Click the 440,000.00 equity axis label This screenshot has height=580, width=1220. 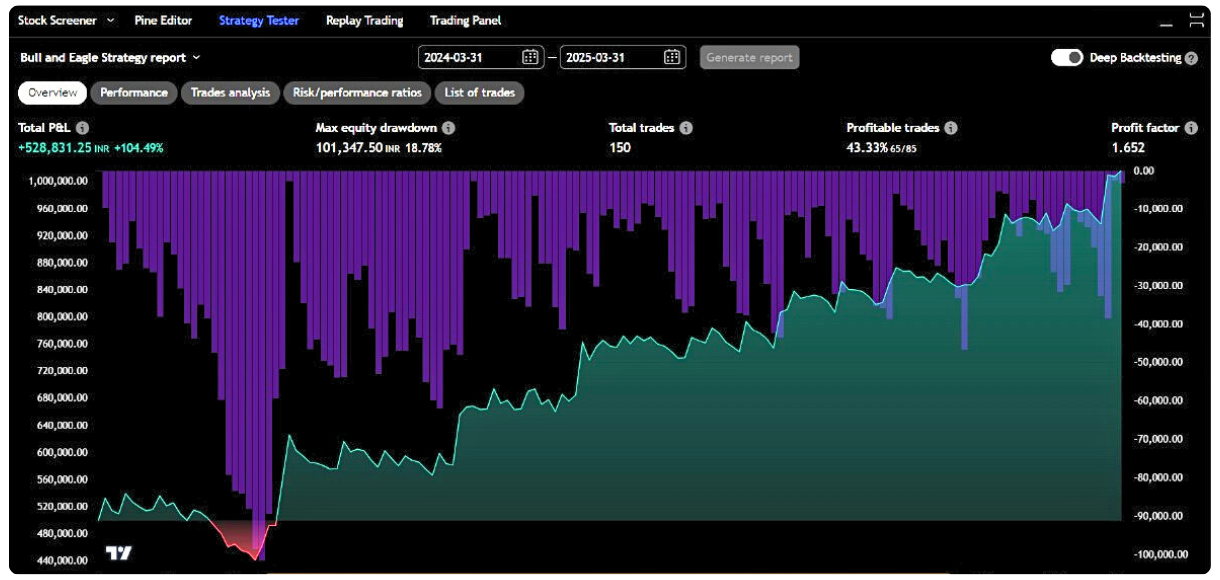(x=61, y=560)
